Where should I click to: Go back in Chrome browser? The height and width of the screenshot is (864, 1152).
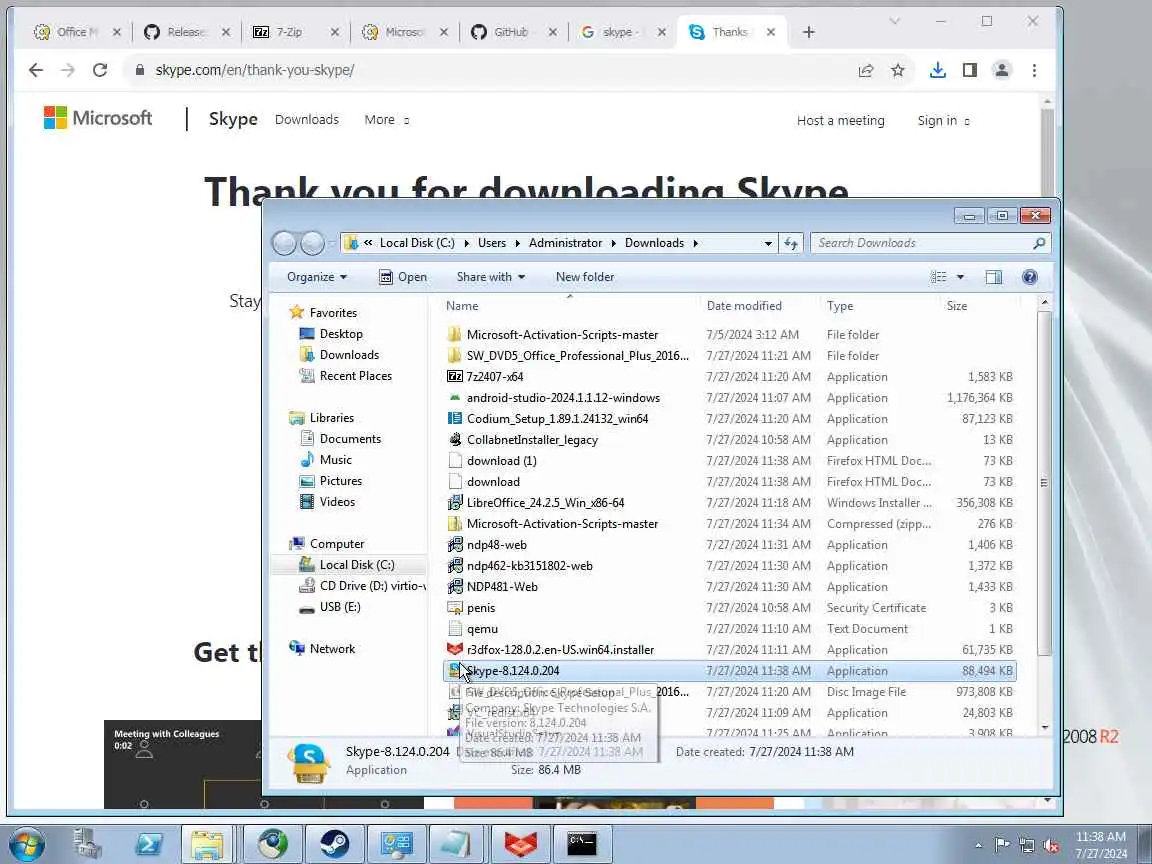tap(35, 71)
